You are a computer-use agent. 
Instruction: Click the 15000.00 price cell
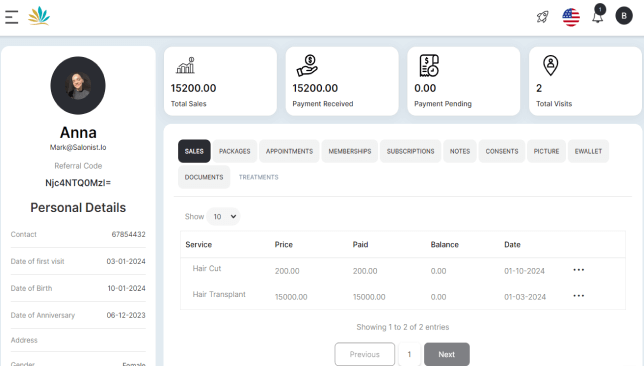(291, 297)
